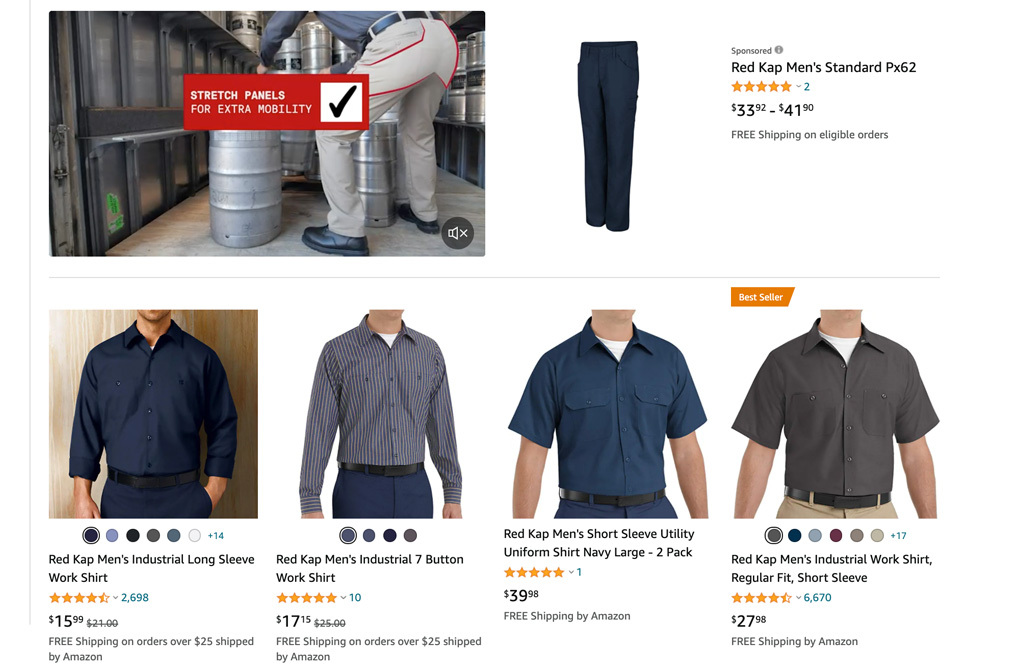Select navy swatch for Long Sleeve Work Shirt

tap(91, 535)
